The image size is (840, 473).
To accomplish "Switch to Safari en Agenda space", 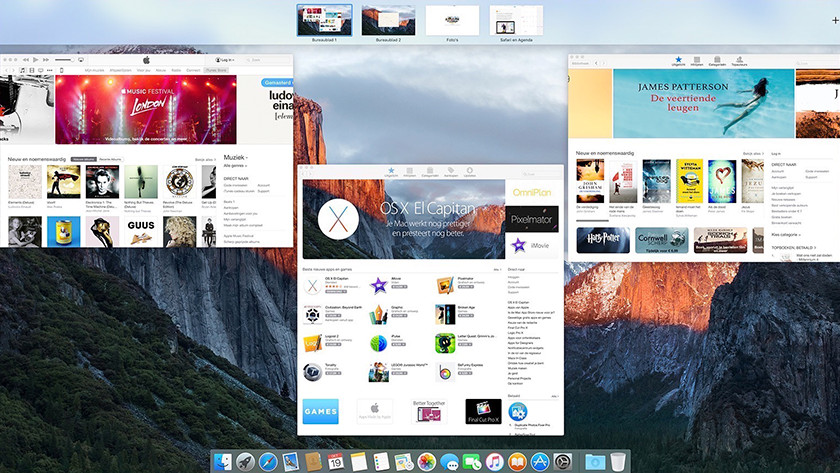I will pos(516,20).
